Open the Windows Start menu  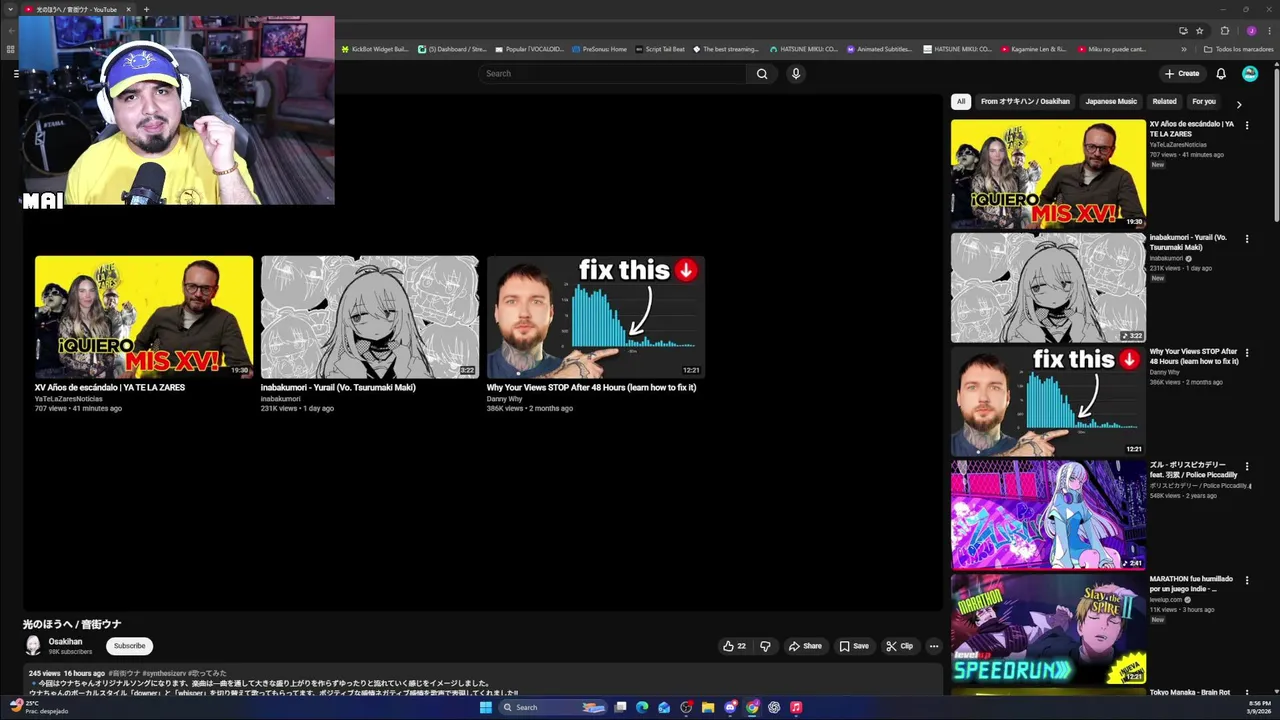coord(486,707)
